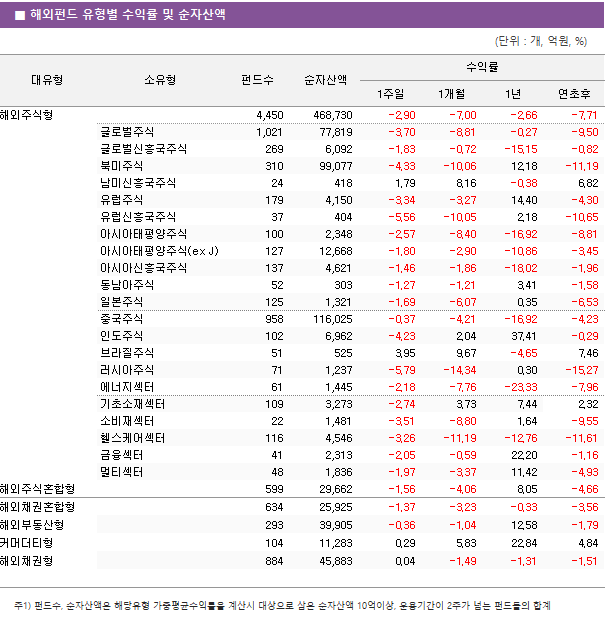The height and width of the screenshot is (620, 609).
Task: Select the '유럽주식' row label
Action: tap(121, 200)
